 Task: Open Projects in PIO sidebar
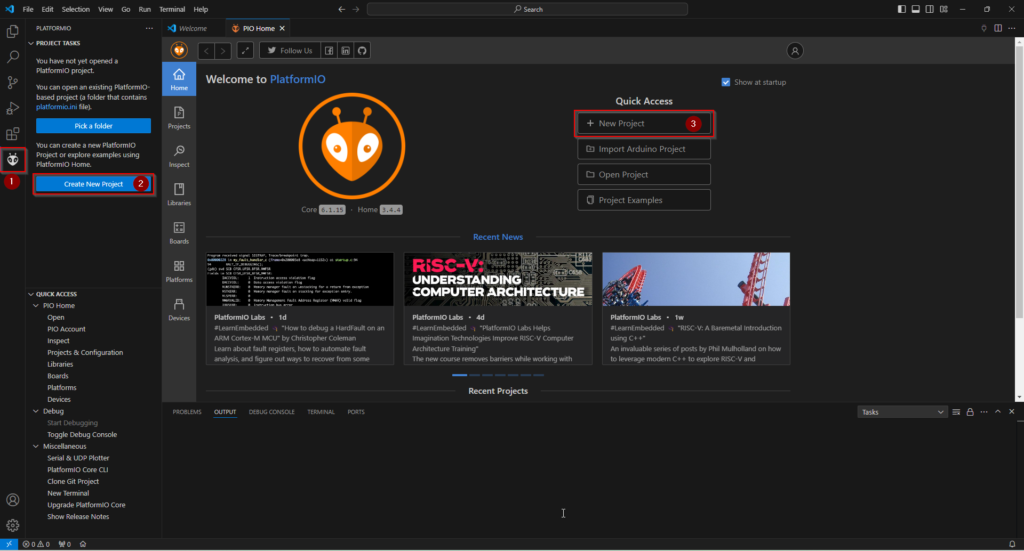click(x=179, y=118)
